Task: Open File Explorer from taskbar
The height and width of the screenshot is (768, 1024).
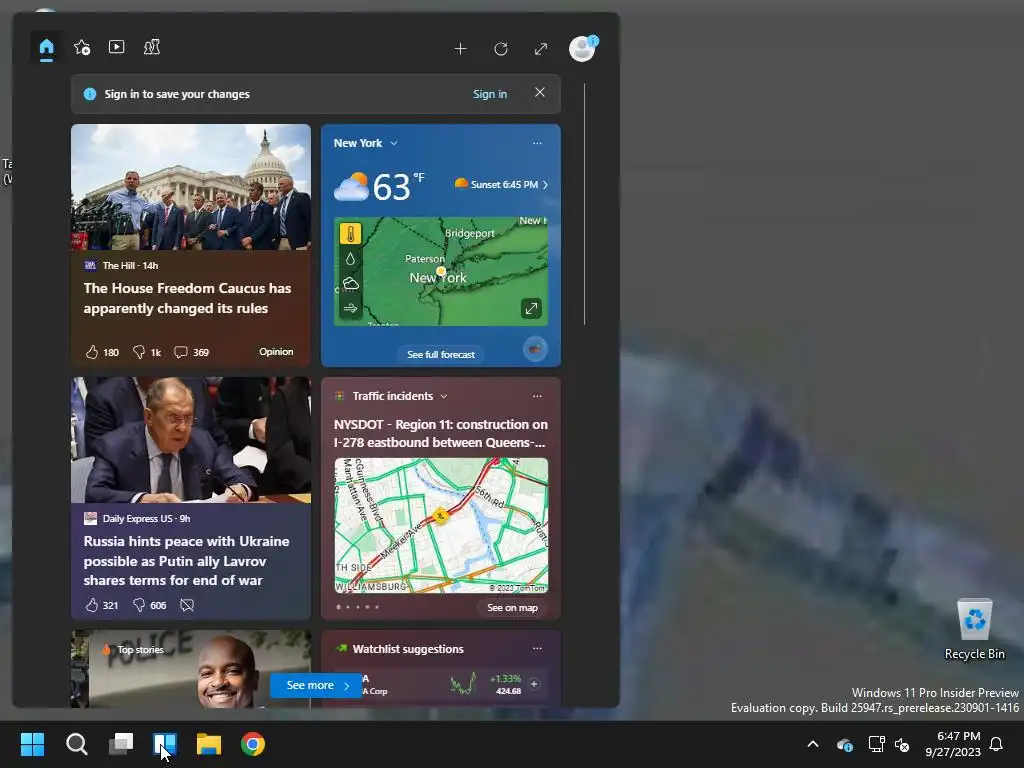Action: pyautogui.click(x=209, y=744)
